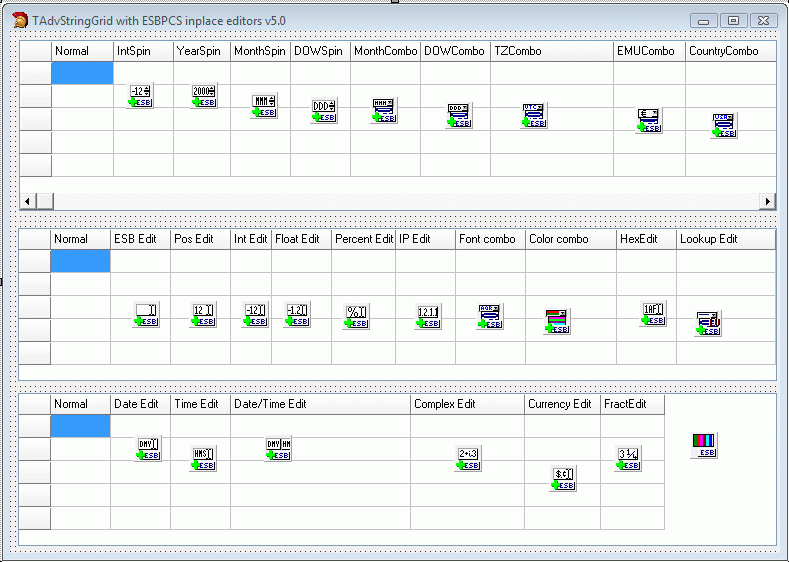Screen dimensions: 789x562
Task: Select the Int Edit -12 component icon
Action: [x=255, y=315]
